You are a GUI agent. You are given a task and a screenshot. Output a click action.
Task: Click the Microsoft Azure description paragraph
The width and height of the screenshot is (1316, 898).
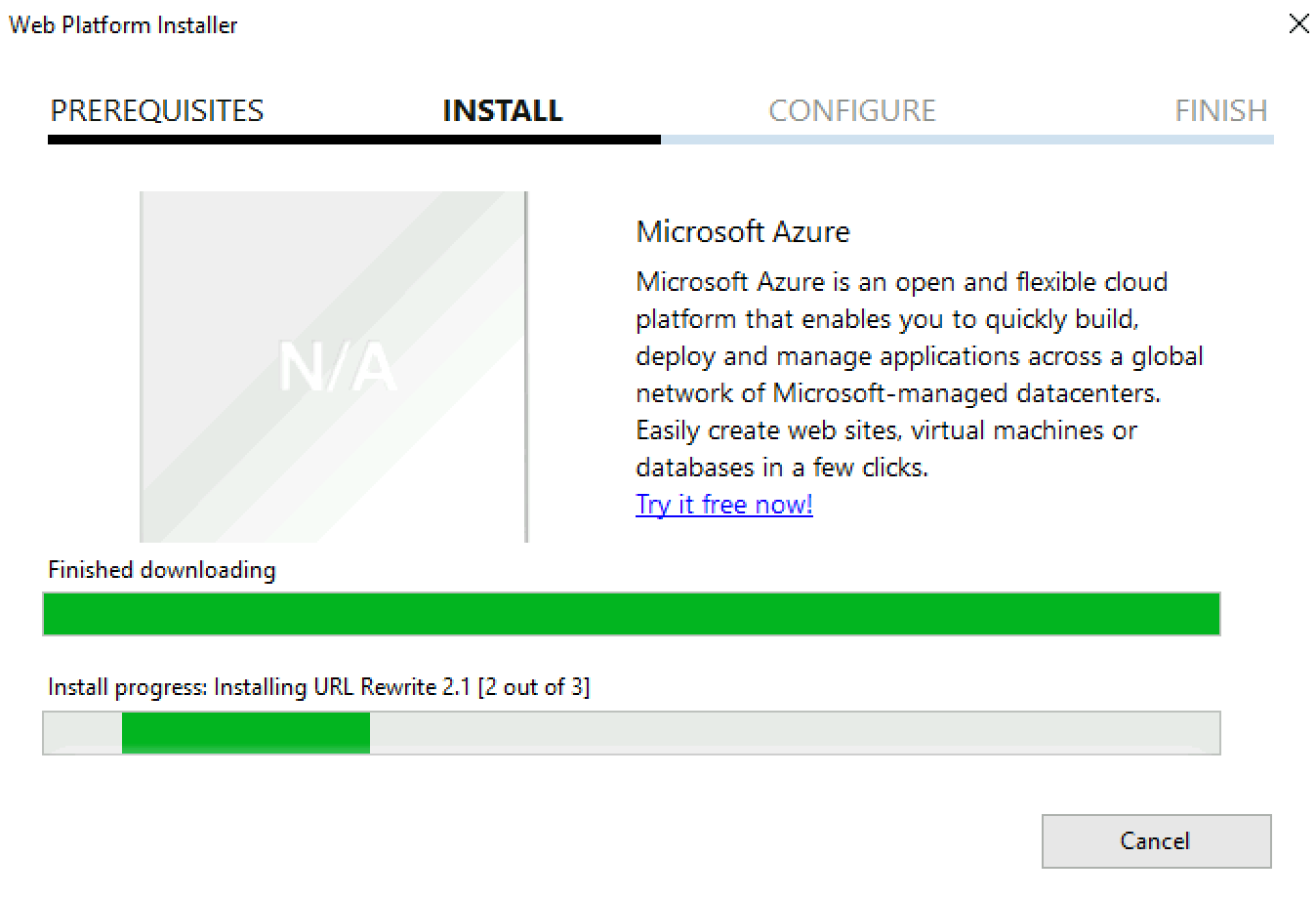coord(919,375)
